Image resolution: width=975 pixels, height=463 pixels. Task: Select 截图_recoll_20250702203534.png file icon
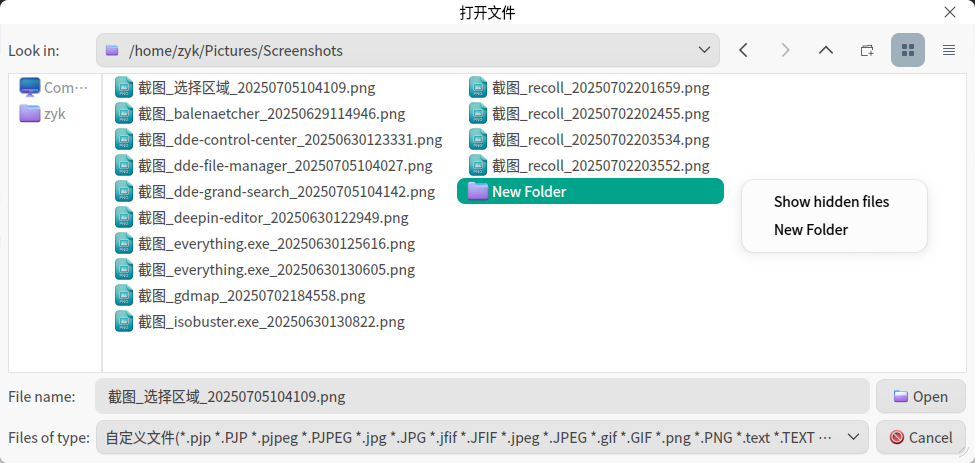pos(479,140)
